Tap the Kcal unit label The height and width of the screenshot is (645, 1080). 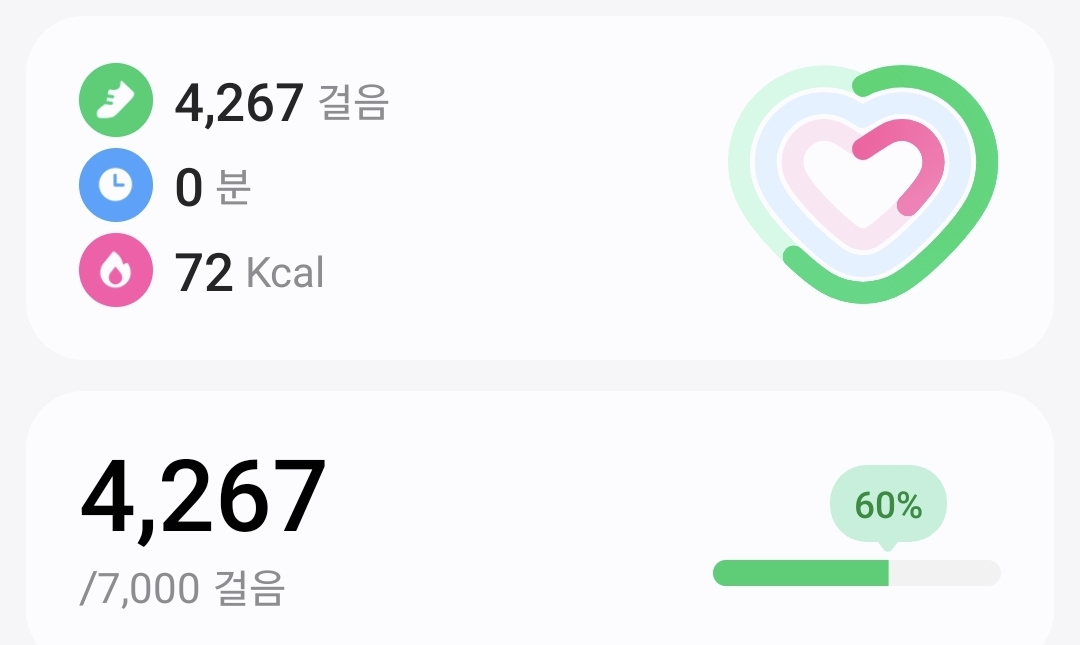pyautogui.click(x=285, y=272)
